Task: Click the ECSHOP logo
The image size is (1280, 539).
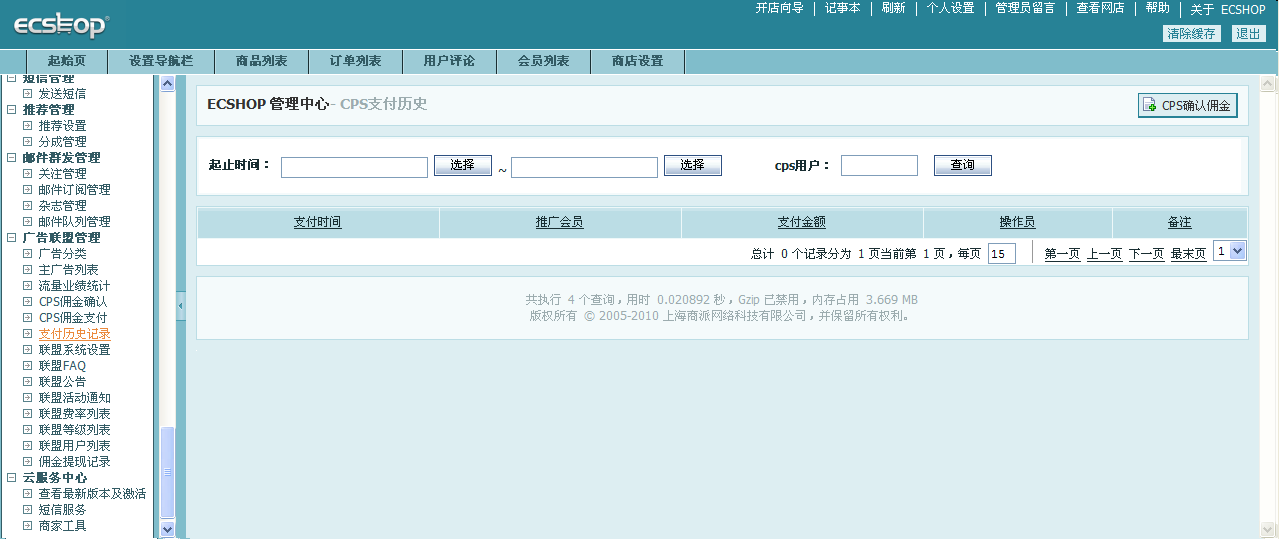Action: click(x=60, y=26)
